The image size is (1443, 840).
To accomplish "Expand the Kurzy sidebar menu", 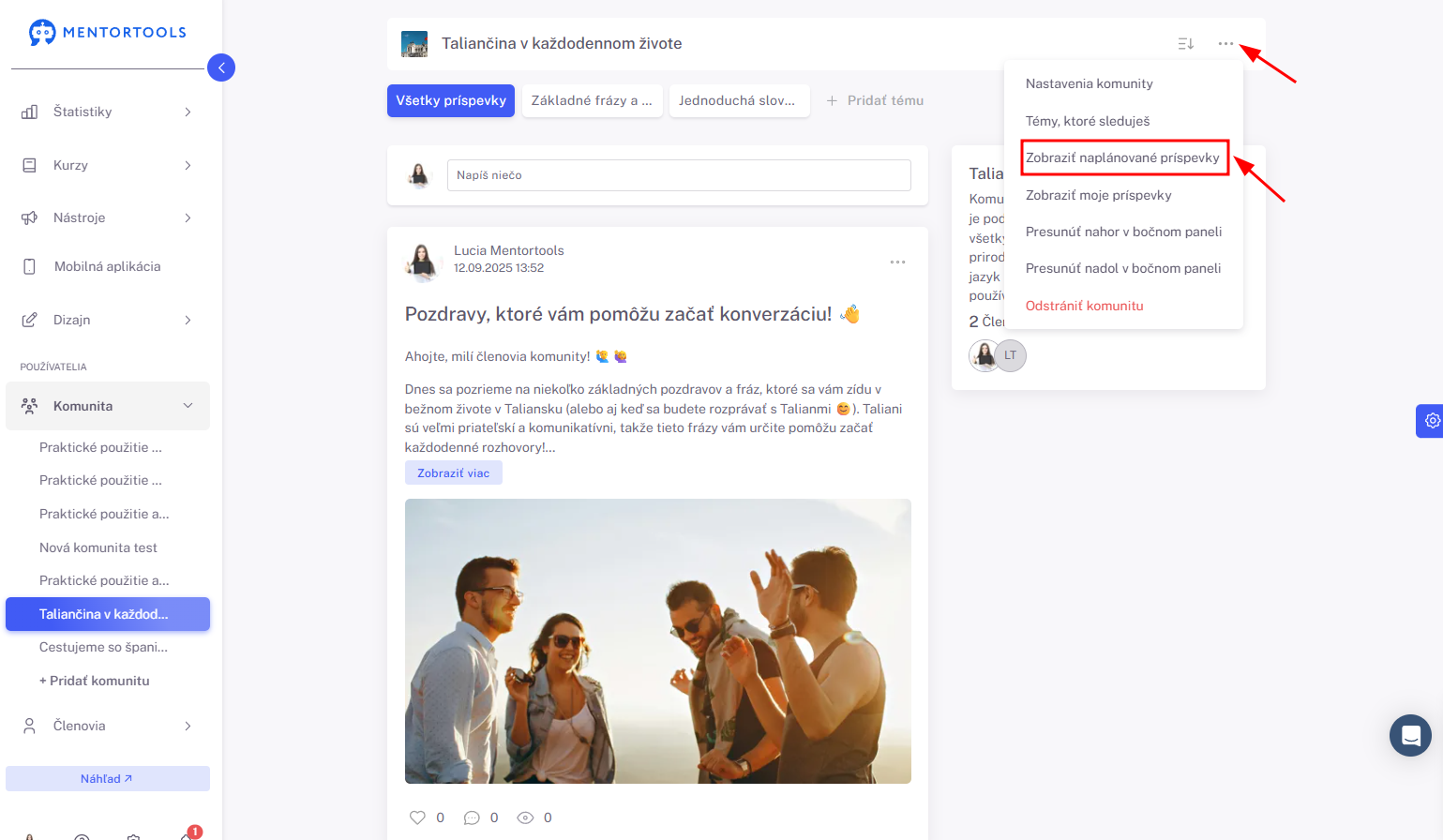I will pos(108,165).
